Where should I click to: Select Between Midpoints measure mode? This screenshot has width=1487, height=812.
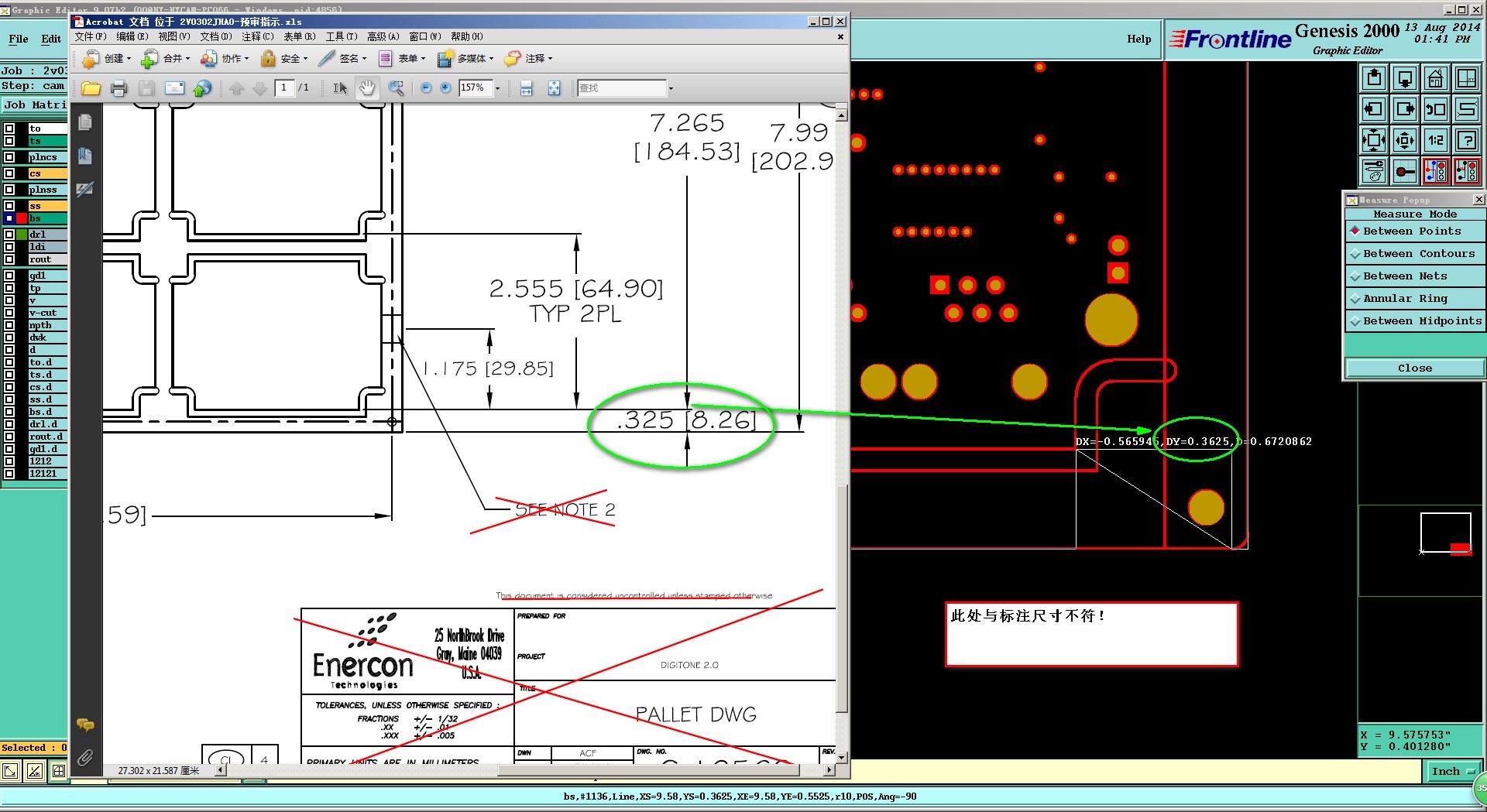pyautogui.click(x=1415, y=321)
